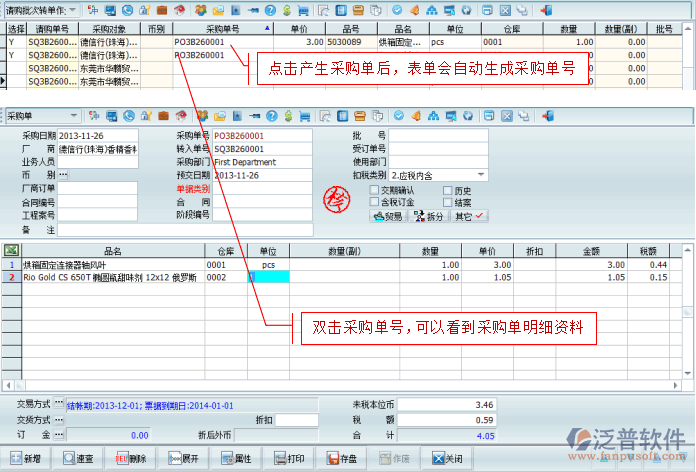Click the blue checkmark icon in the 采购单 toolbar
The height and width of the screenshot is (472, 696).
pyautogui.click(x=399, y=116)
